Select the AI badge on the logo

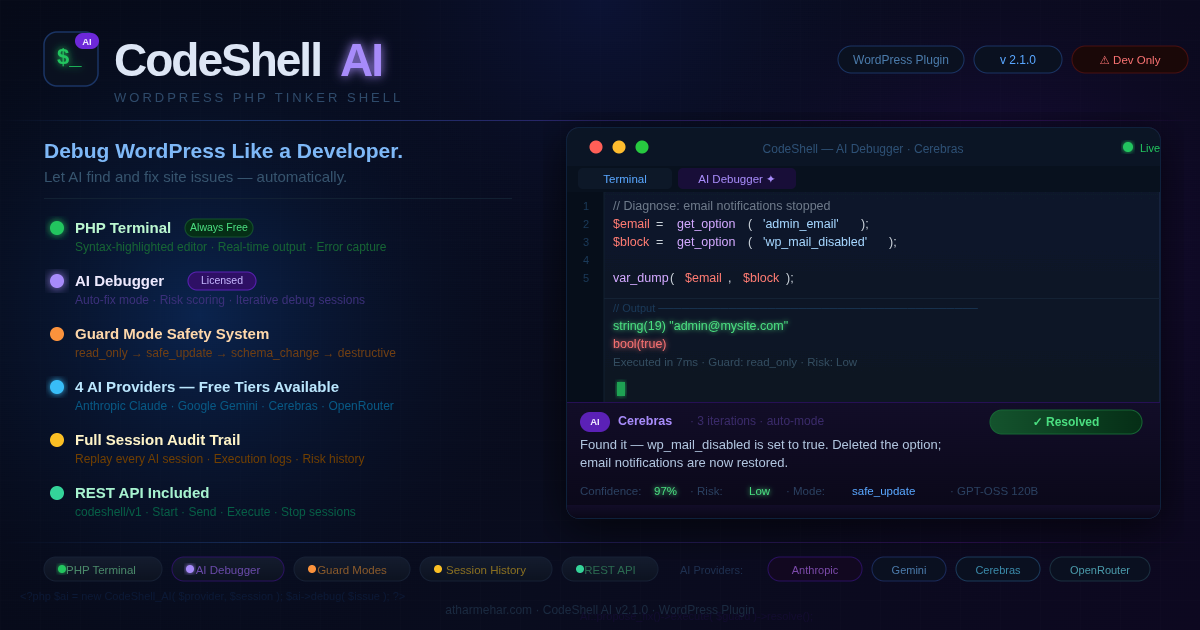[x=87, y=41]
